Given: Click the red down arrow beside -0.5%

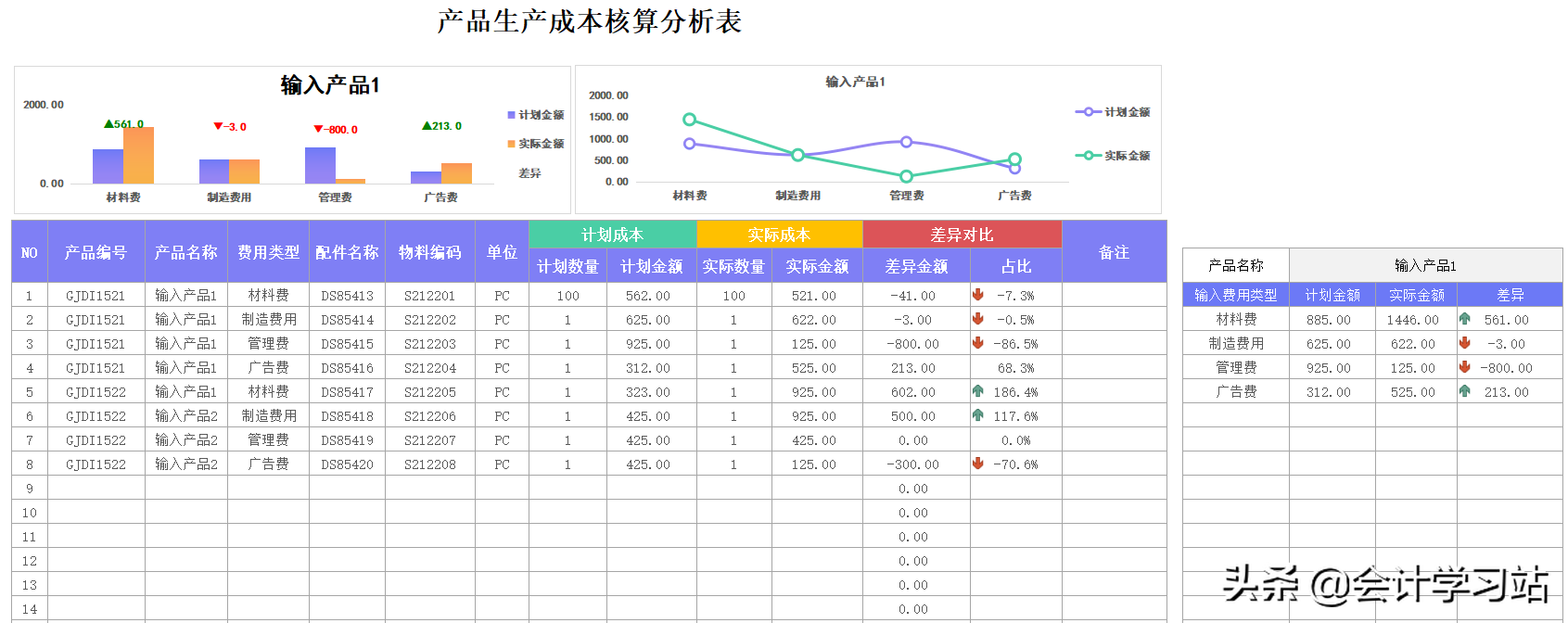Looking at the screenshot, I should point(977,319).
